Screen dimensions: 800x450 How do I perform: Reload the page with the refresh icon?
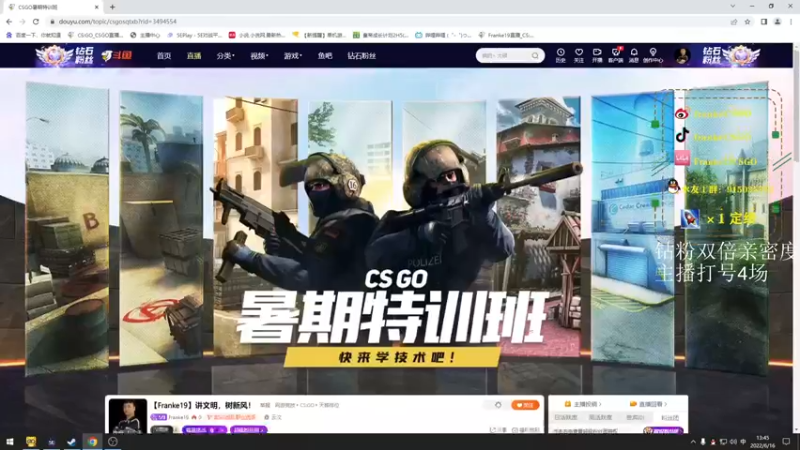[x=36, y=21]
